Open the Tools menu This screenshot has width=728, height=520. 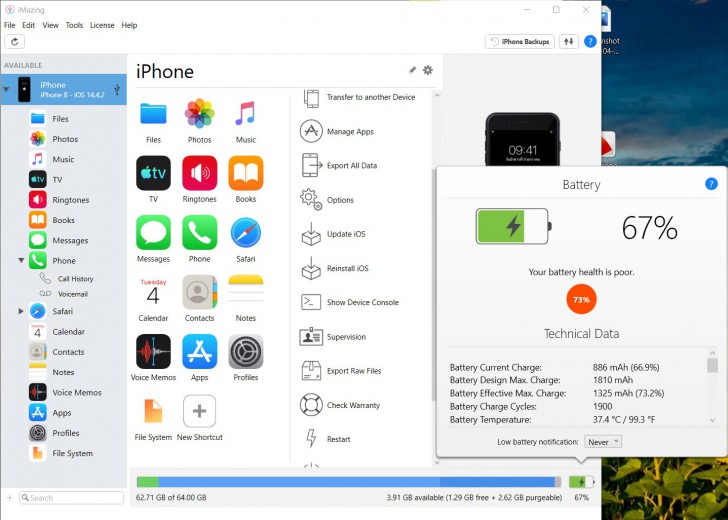tap(74, 25)
